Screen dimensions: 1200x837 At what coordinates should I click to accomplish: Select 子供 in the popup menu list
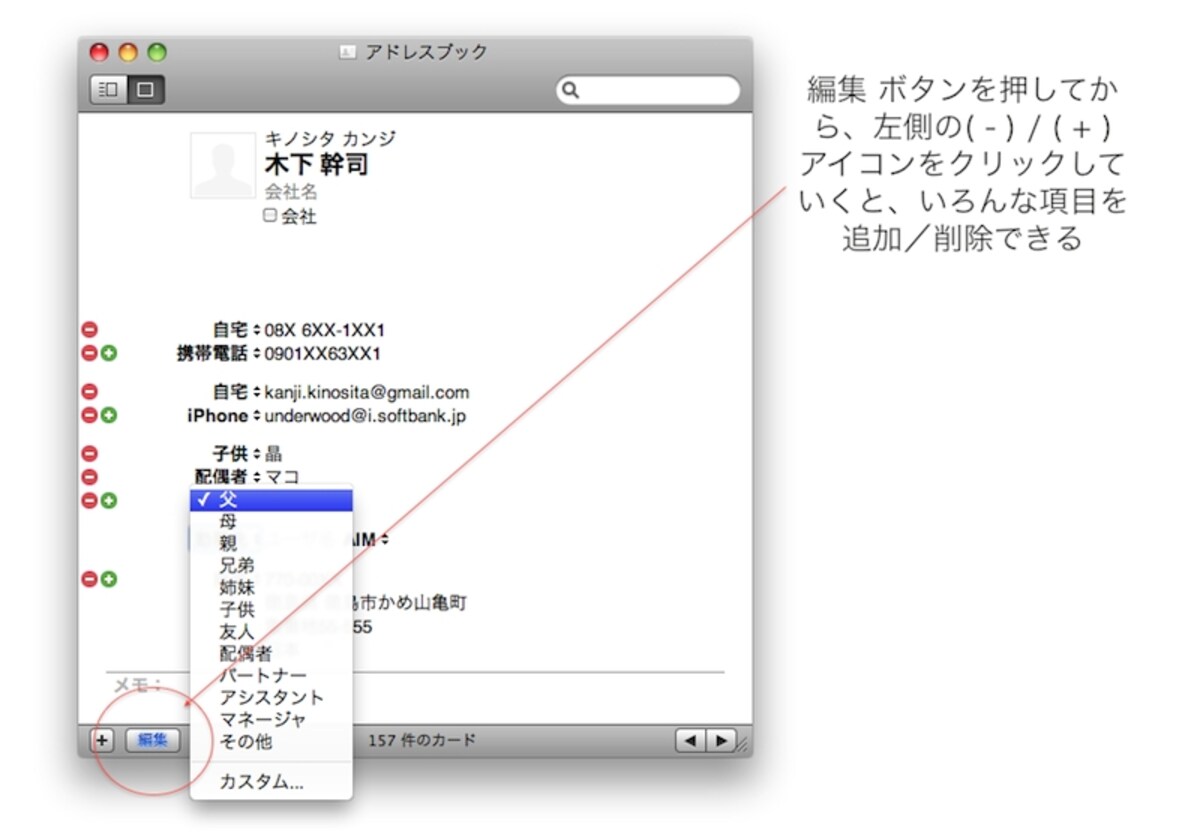(x=271, y=610)
